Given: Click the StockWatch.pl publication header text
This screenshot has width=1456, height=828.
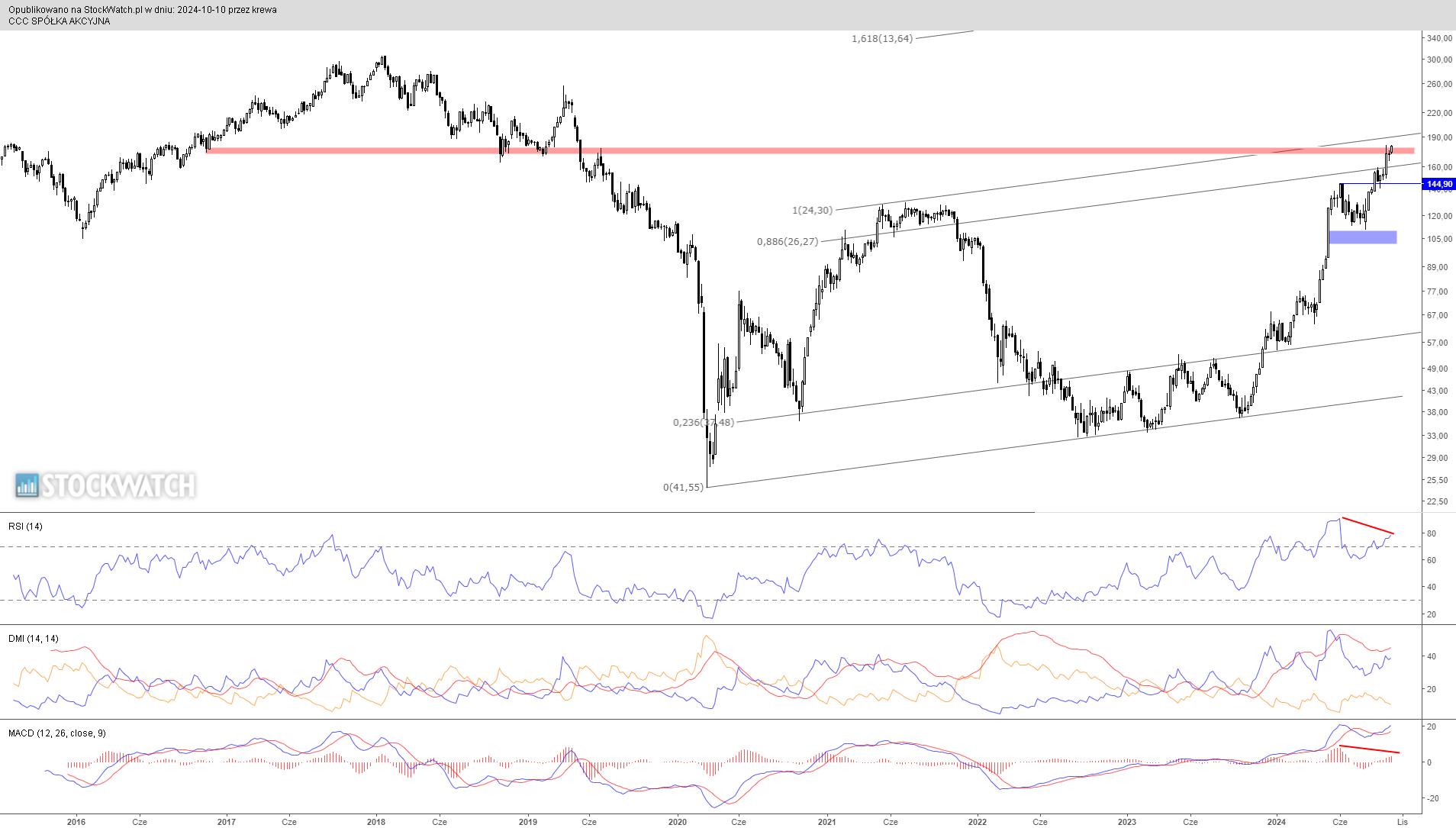Looking at the screenshot, I should pos(143,10).
